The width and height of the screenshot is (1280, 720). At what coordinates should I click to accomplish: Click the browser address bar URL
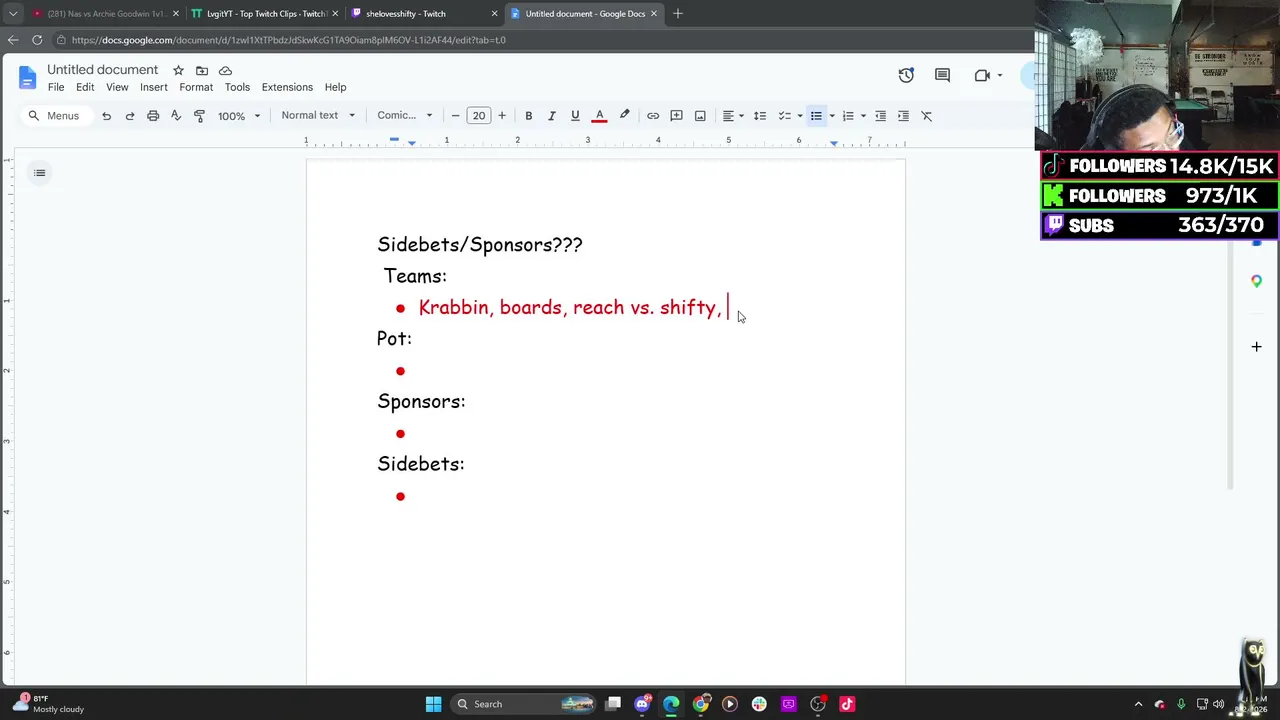(289, 40)
